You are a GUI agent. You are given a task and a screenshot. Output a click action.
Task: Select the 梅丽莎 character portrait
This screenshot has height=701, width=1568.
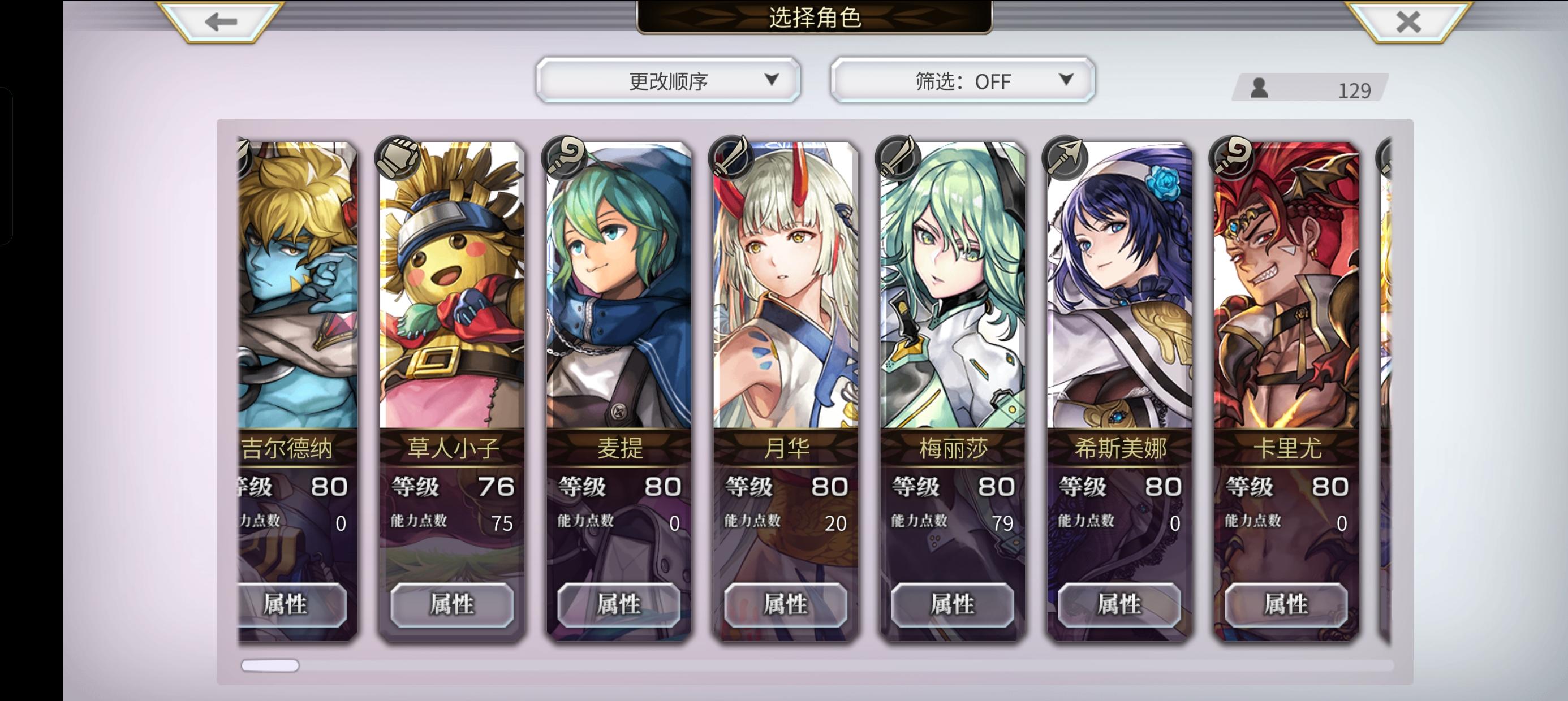click(953, 285)
